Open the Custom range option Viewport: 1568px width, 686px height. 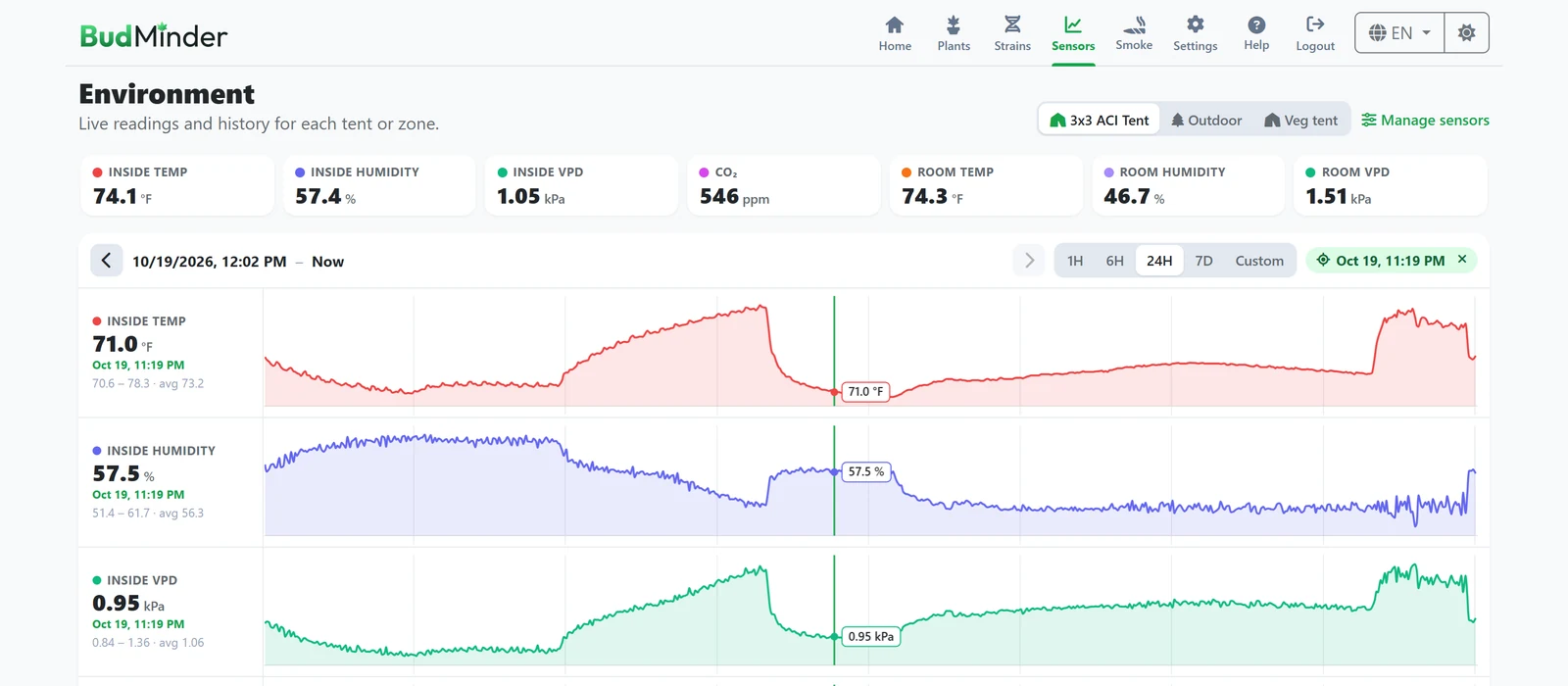point(1259,261)
